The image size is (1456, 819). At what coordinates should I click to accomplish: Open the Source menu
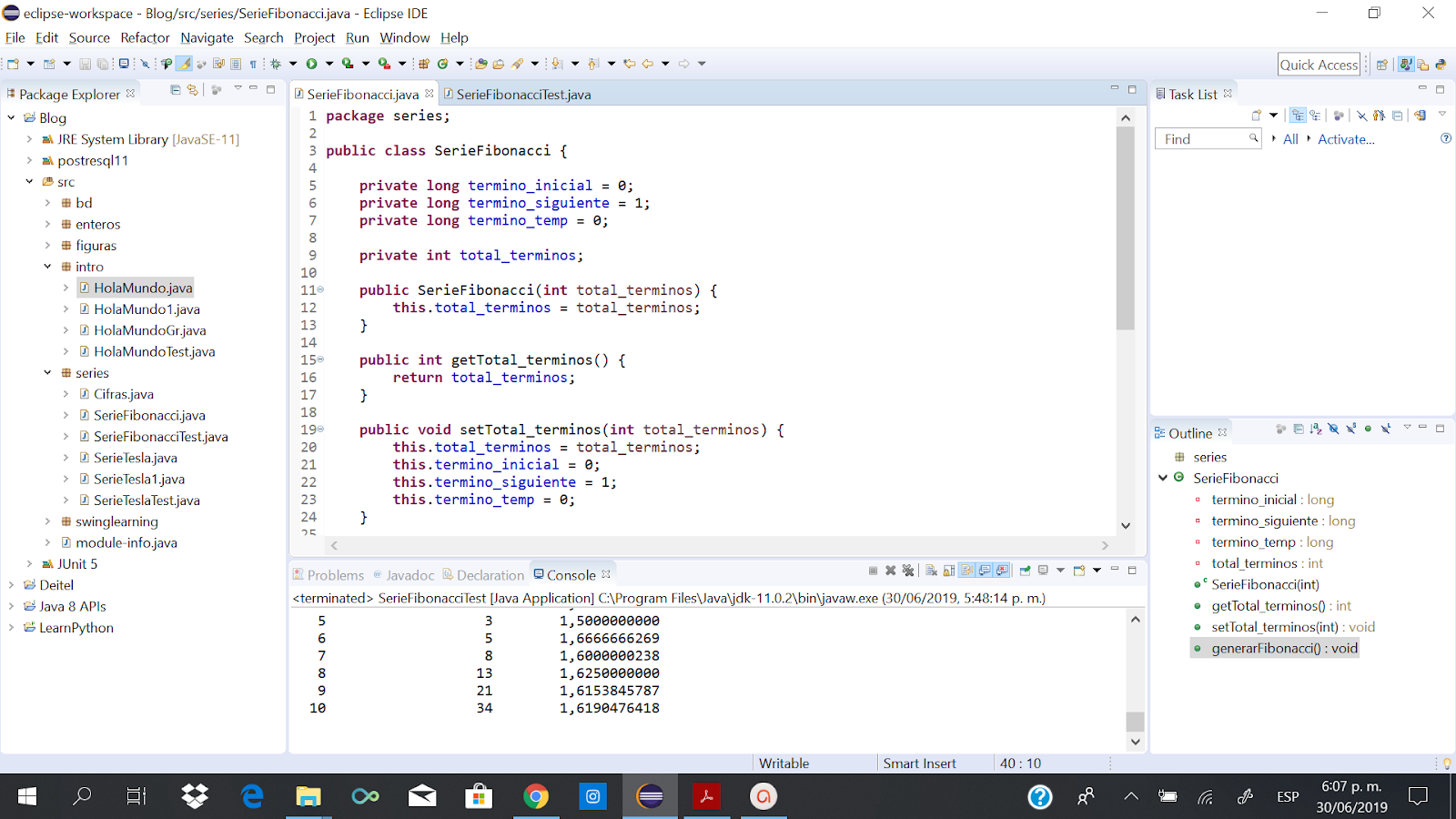tap(89, 37)
